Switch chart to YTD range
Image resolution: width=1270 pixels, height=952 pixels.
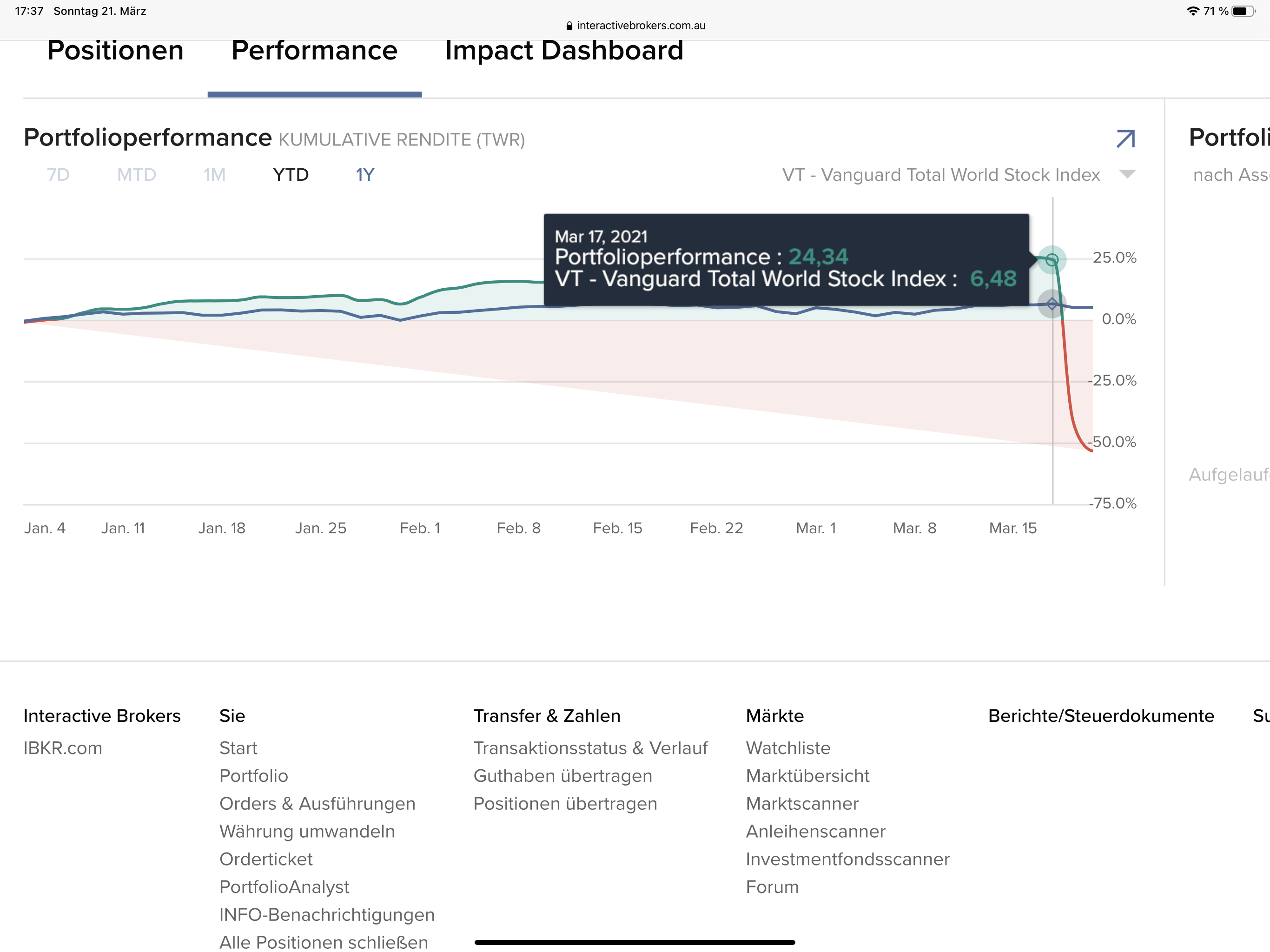pos(291,175)
